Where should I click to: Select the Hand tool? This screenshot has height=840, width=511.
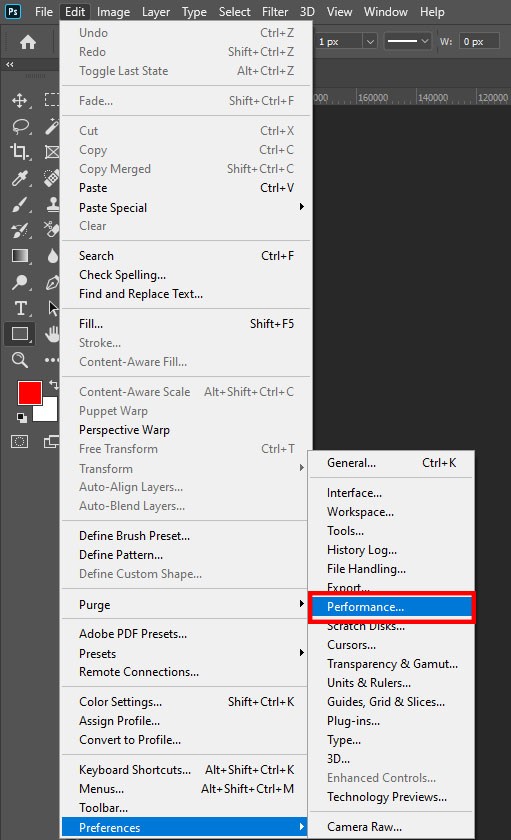click(52, 334)
